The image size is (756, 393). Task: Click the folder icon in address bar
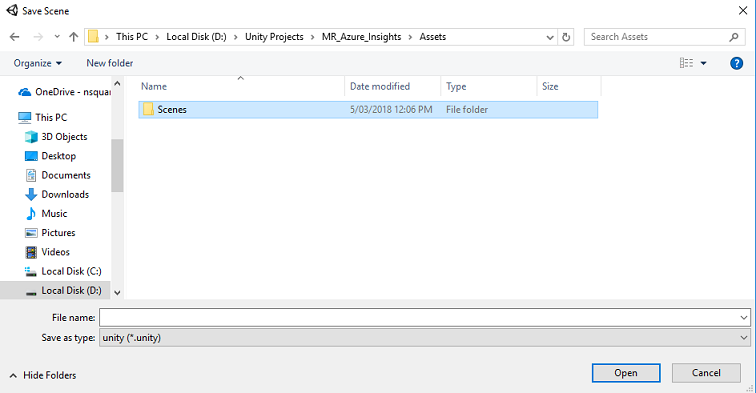(x=94, y=37)
